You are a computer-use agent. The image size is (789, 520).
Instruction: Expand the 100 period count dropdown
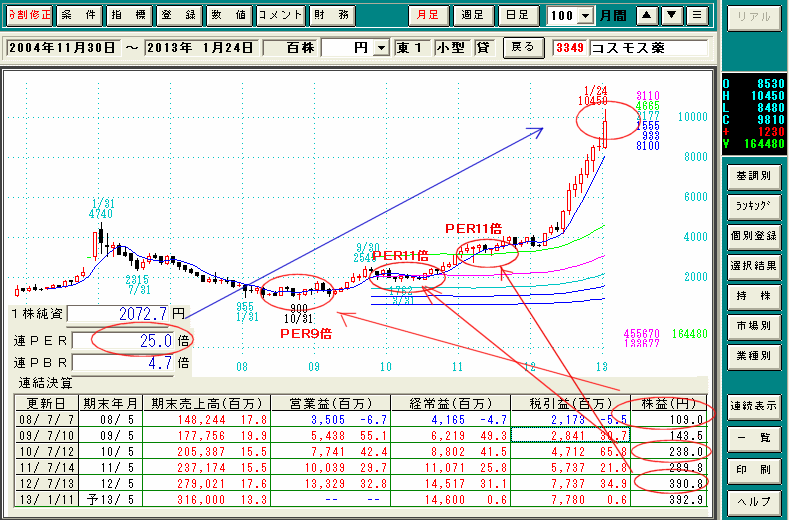pos(585,16)
